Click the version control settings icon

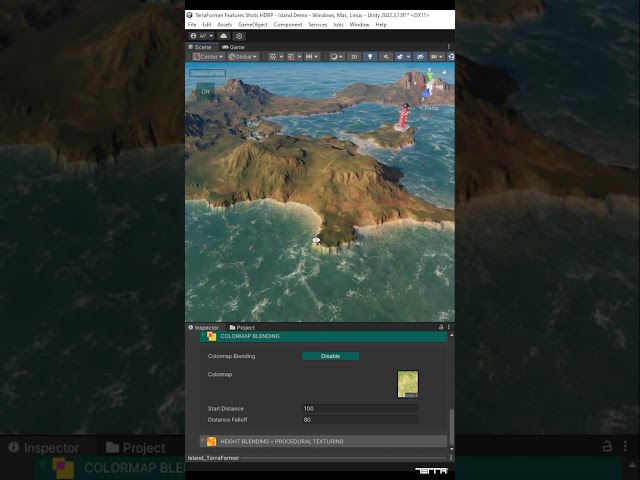(239, 36)
